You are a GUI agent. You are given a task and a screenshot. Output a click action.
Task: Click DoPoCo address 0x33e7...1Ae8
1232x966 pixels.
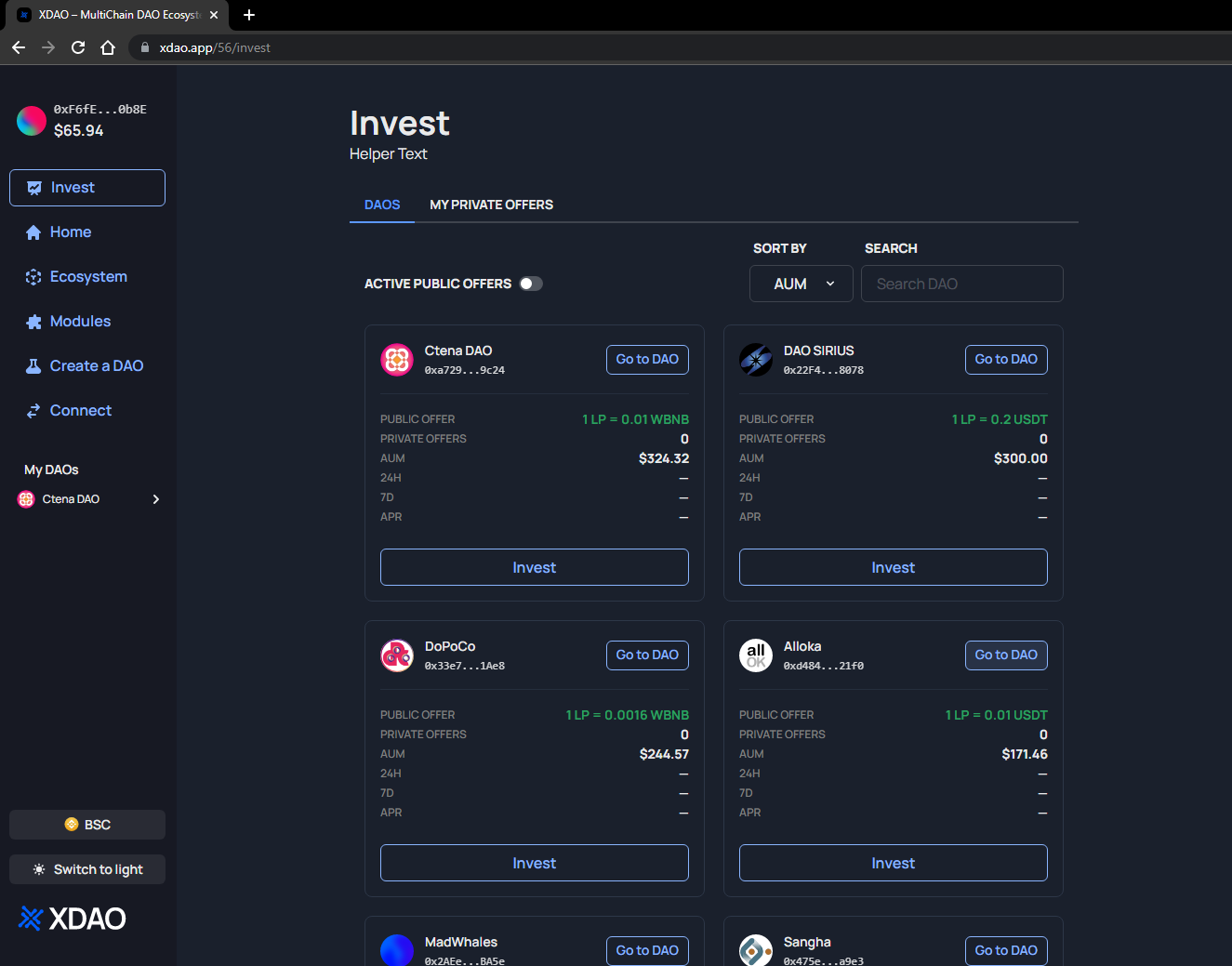pyautogui.click(x=465, y=666)
